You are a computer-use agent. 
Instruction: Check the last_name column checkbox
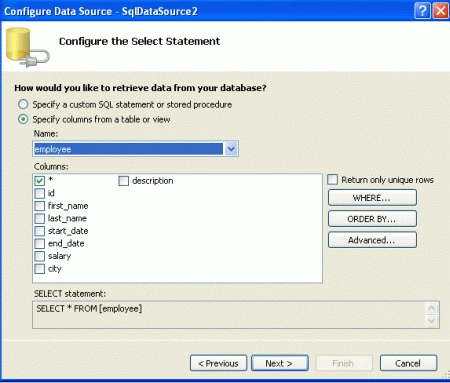[40, 219]
